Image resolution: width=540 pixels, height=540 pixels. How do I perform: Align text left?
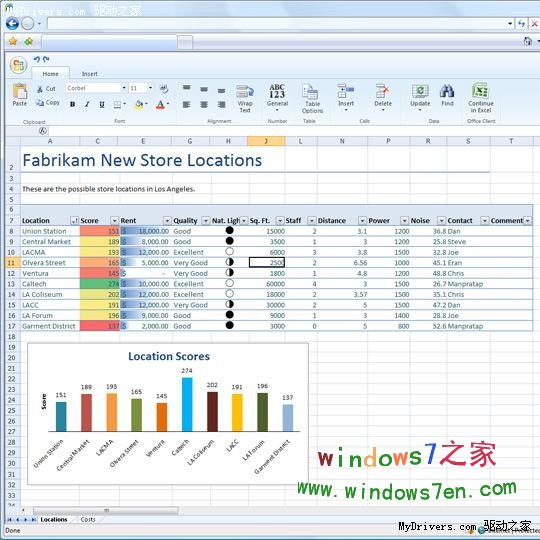point(186,104)
